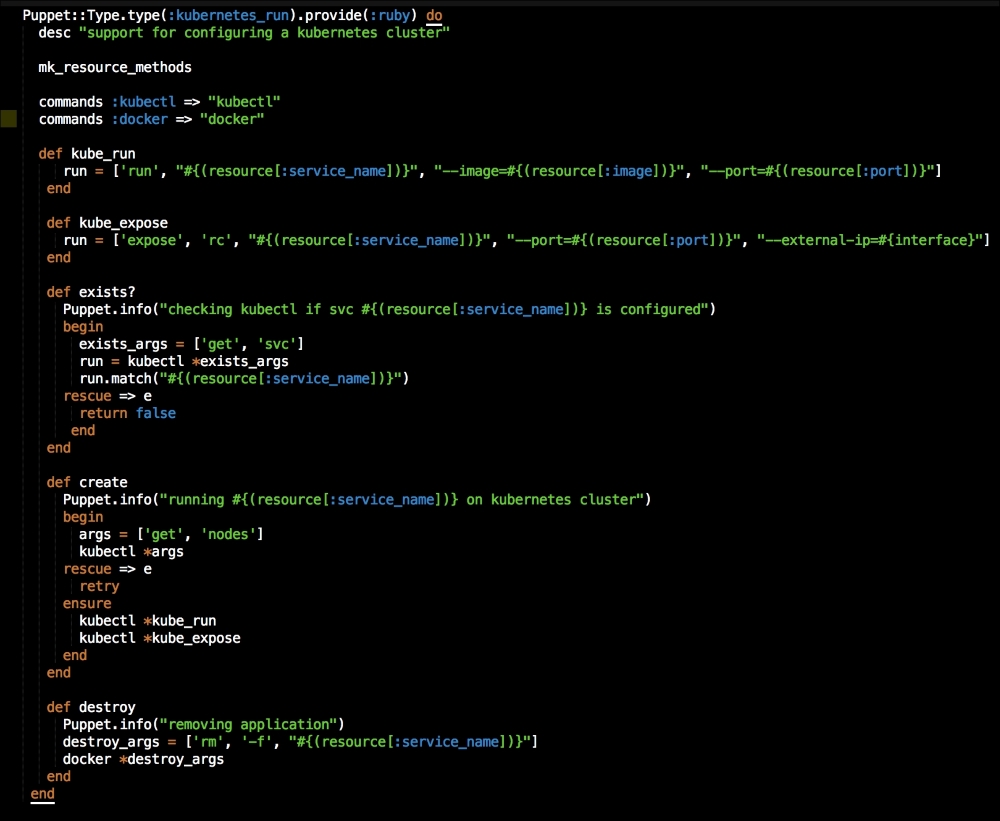
Task: Place cursor on the 'retry' keyword
Action: pyautogui.click(x=99, y=586)
